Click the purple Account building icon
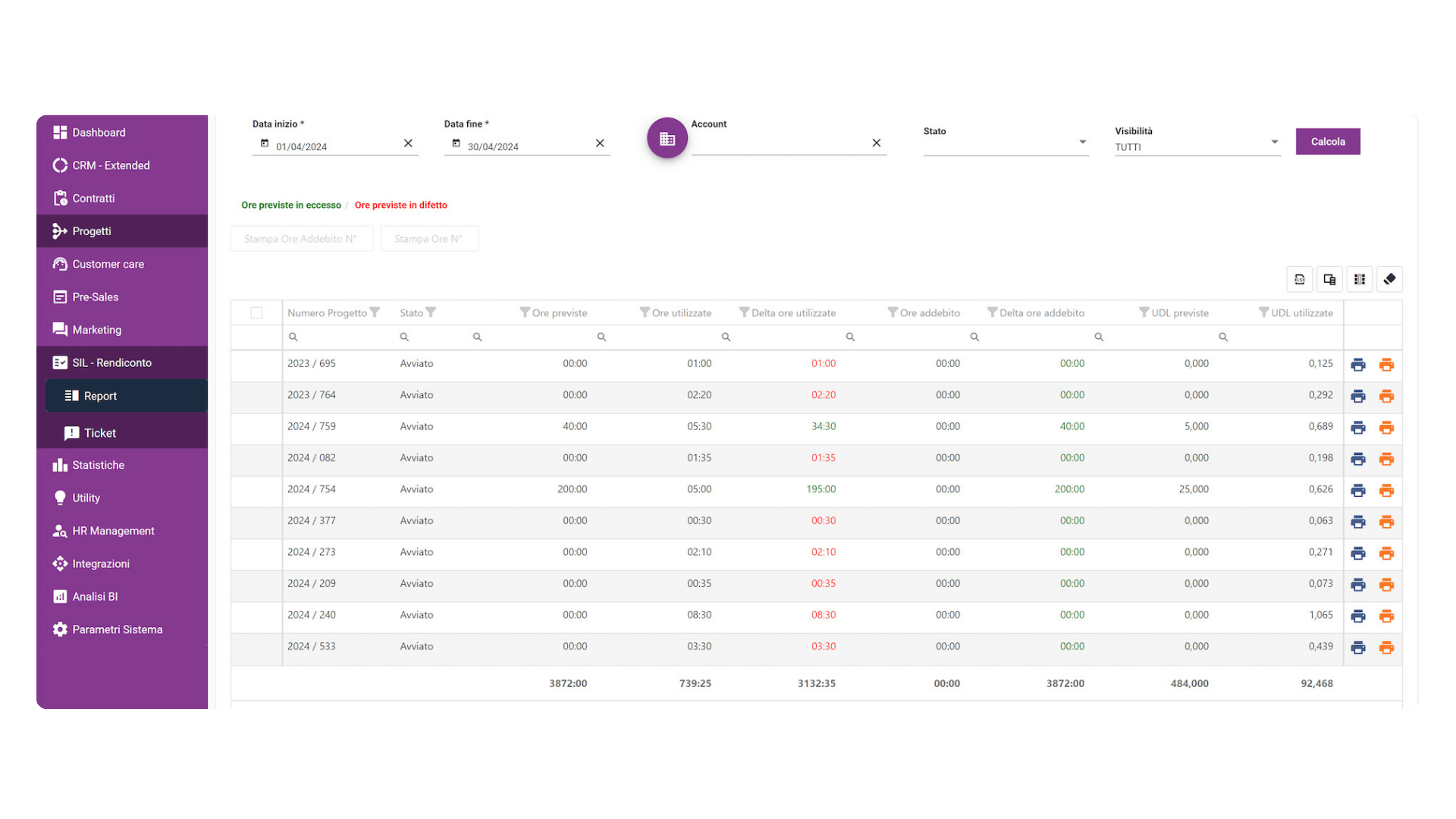 (667, 139)
